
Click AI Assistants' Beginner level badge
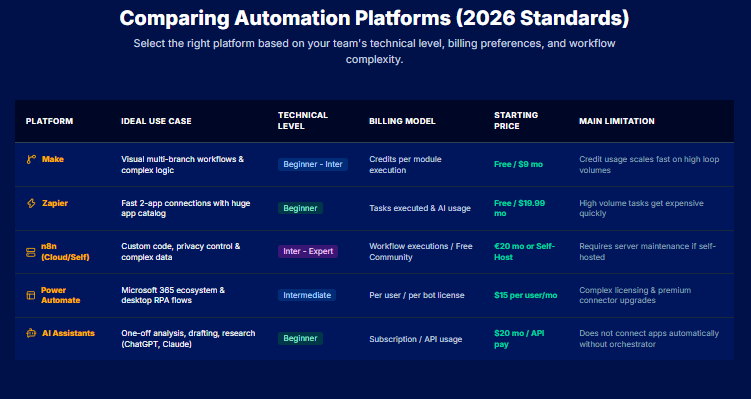point(300,339)
